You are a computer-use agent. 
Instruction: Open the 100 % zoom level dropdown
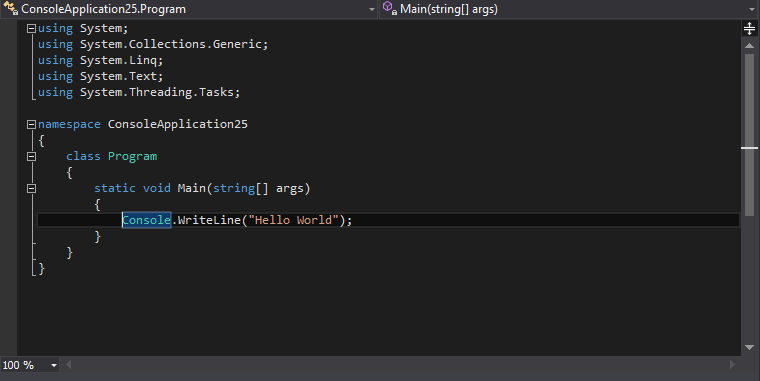tap(54, 365)
